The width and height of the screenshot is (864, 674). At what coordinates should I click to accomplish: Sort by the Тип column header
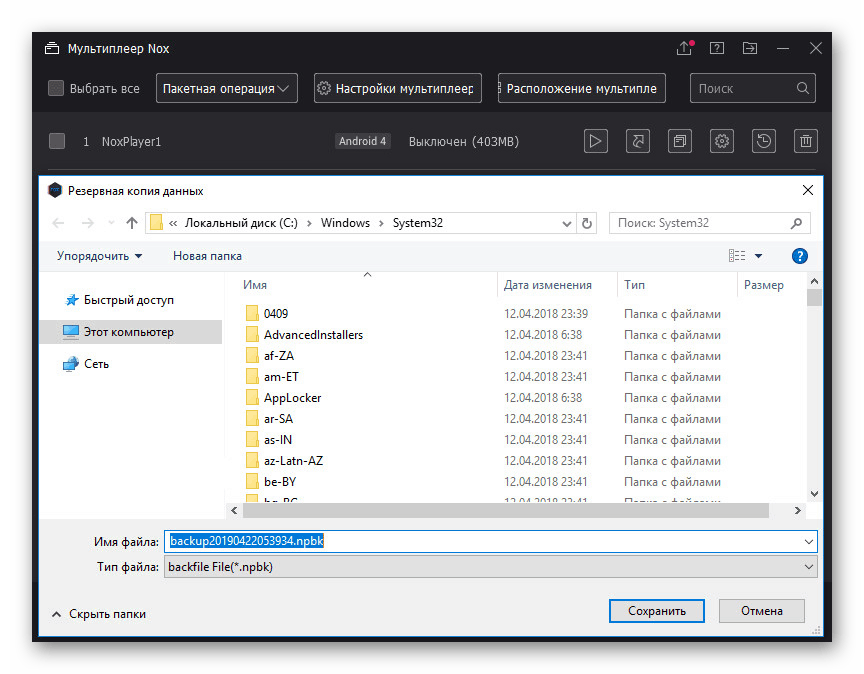click(x=634, y=285)
